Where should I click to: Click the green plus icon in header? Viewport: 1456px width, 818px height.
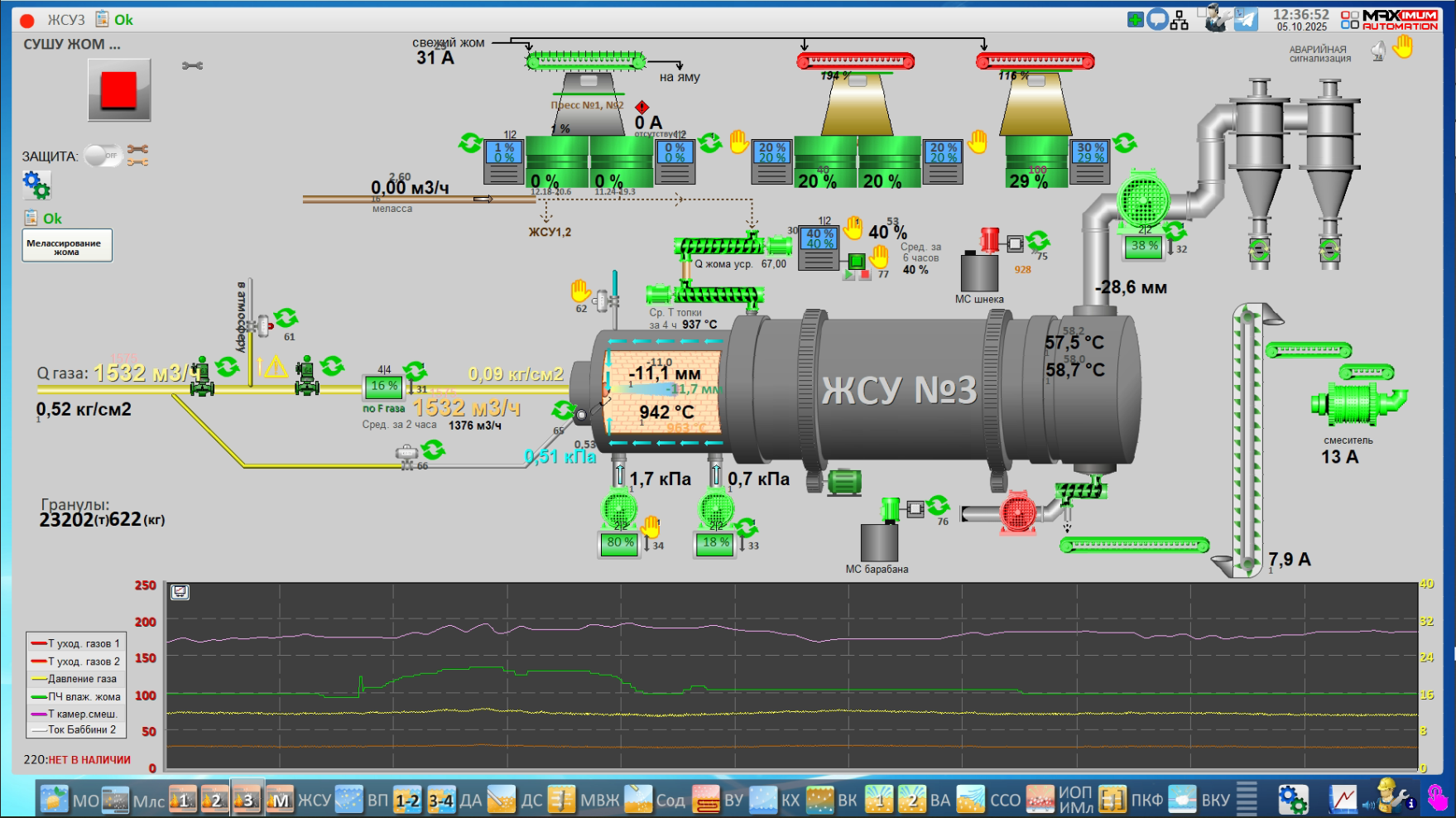[1136, 19]
